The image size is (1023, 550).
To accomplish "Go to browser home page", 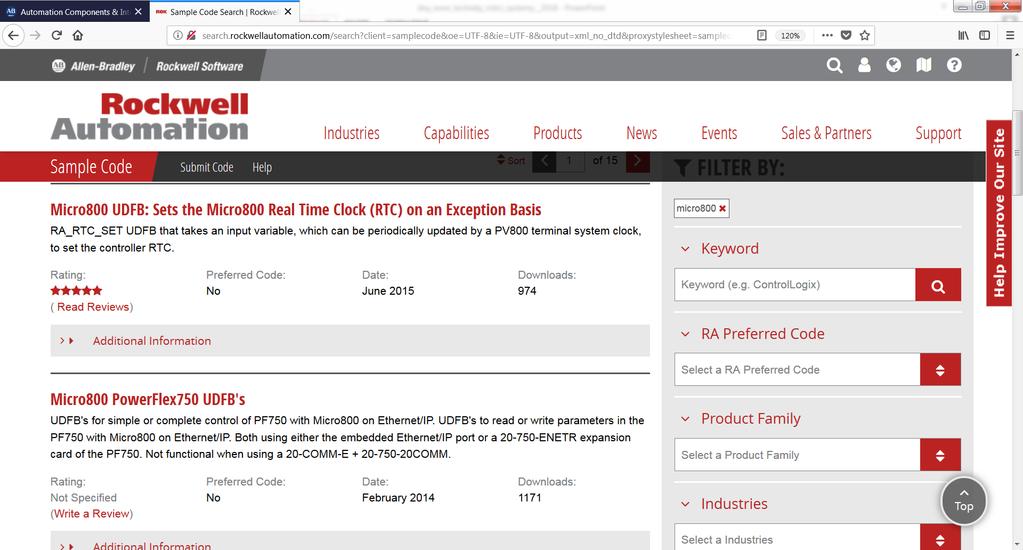I will point(78,35).
